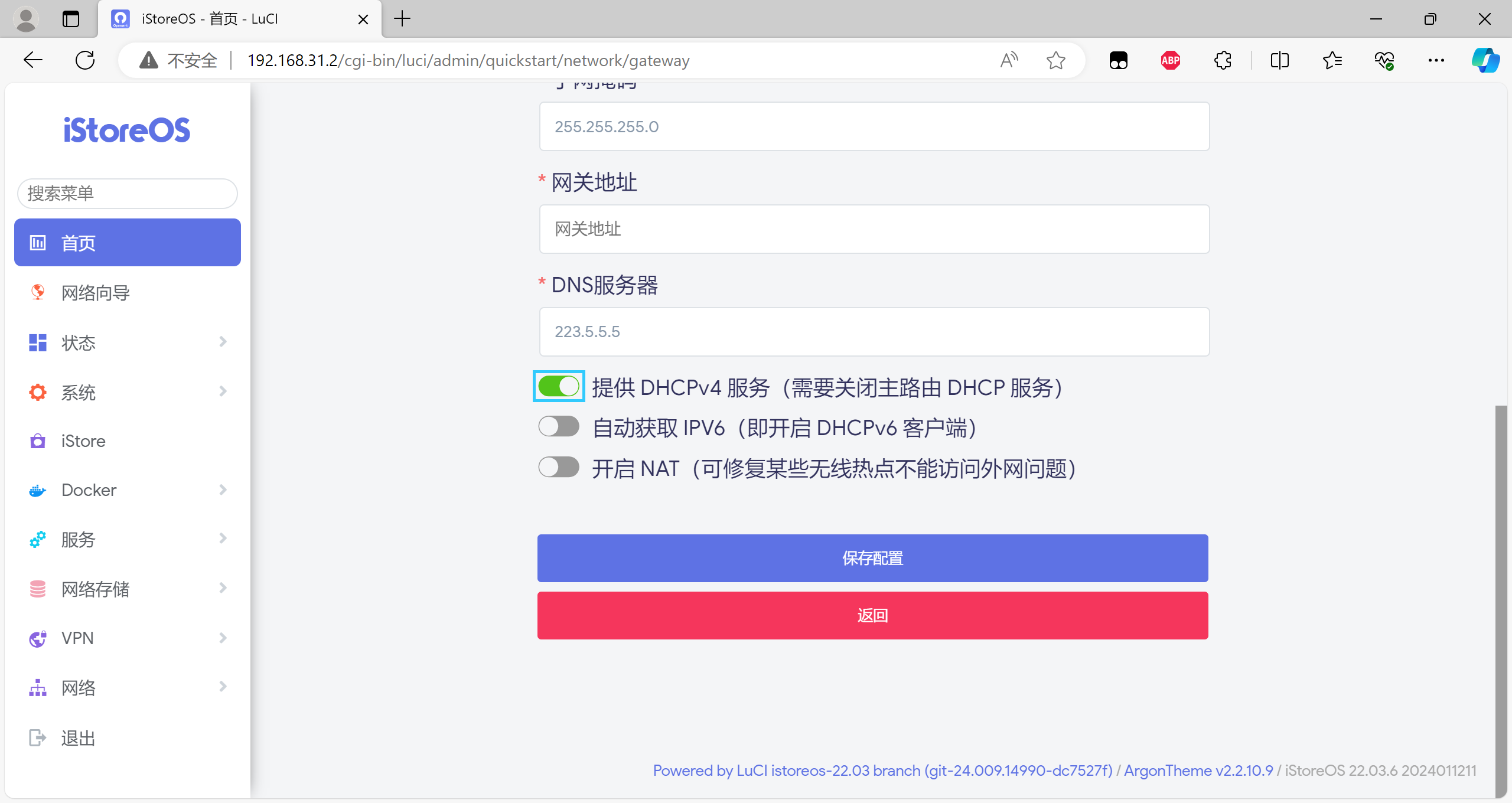This screenshot has width=1512, height=803.
Task: Disable the DHCPv4 service toggle
Action: (x=559, y=387)
